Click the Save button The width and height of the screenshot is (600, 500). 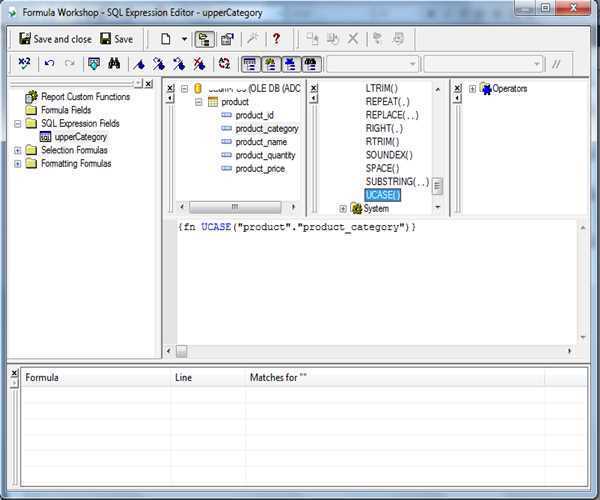pyautogui.click(x=116, y=39)
